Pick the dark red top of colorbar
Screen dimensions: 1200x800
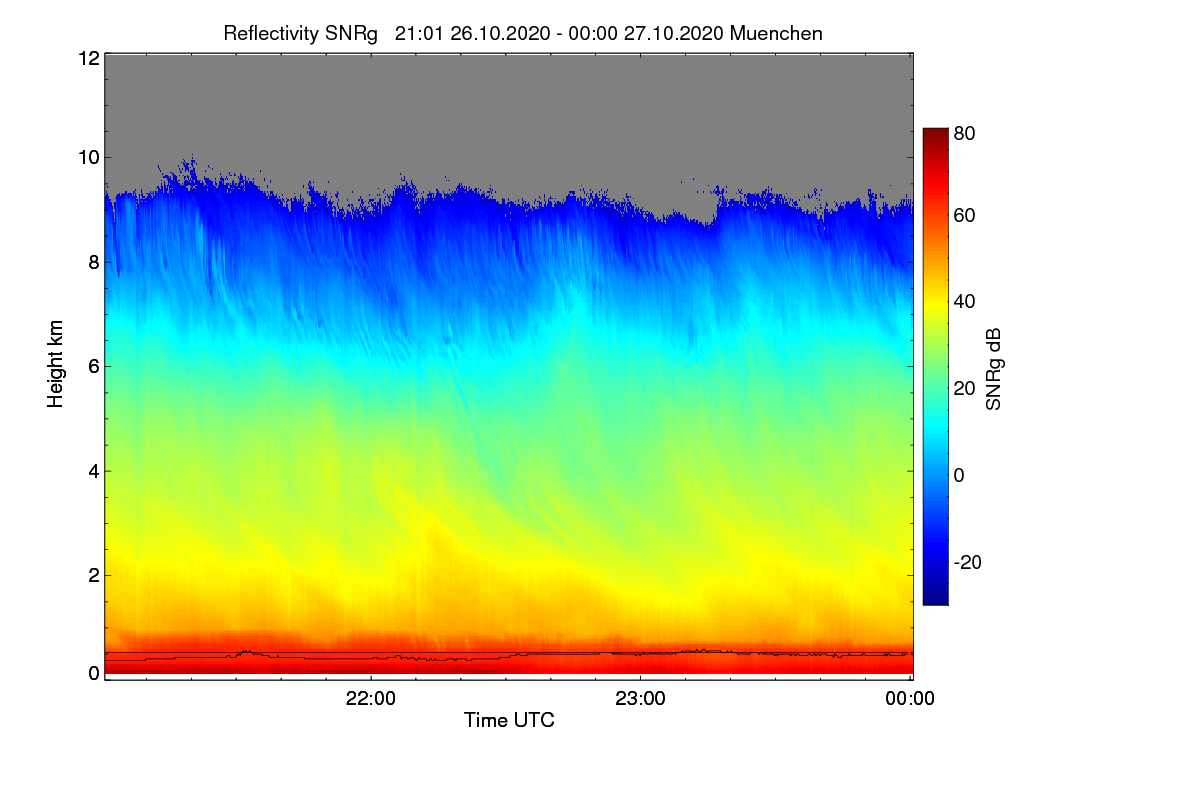click(x=934, y=135)
